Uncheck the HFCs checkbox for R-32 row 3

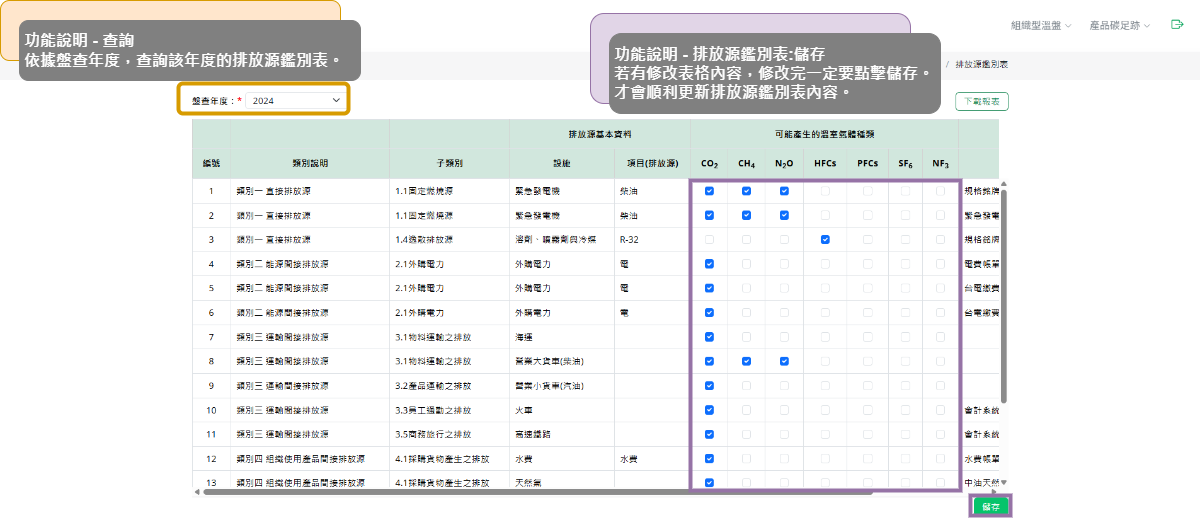pos(825,240)
